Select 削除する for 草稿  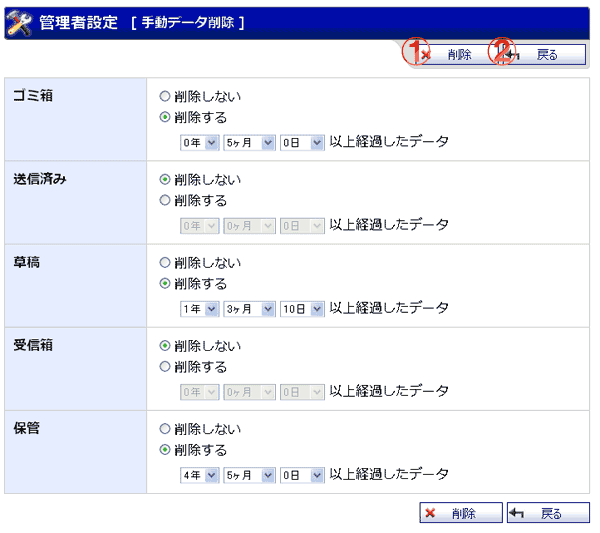pyautogui.click(x=165, y=283)
